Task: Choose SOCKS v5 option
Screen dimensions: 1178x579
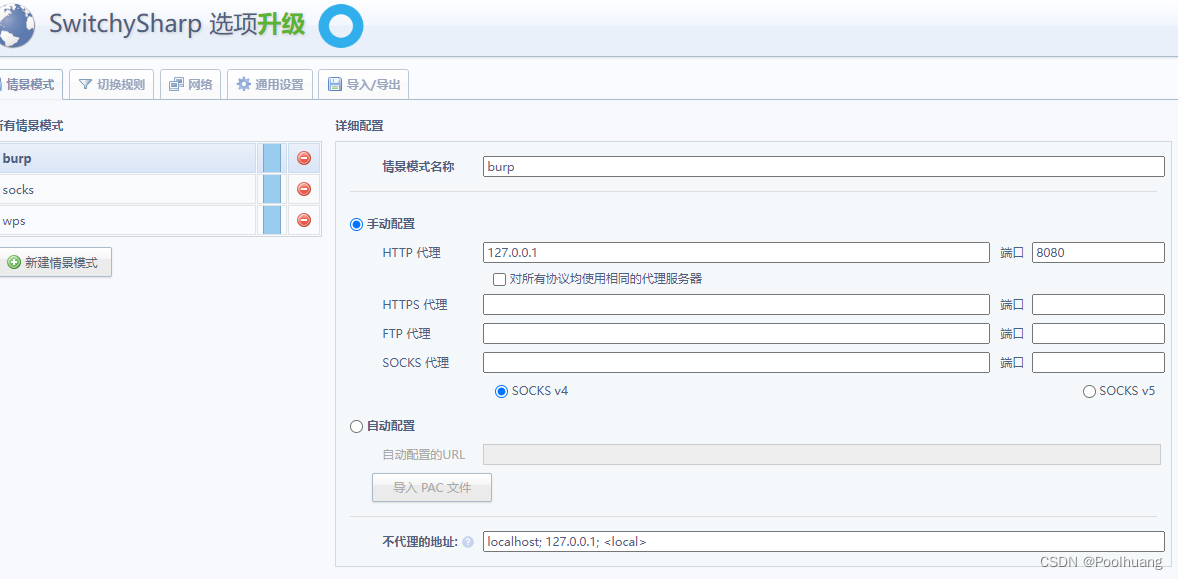Action: click(x=1089, y=391)
